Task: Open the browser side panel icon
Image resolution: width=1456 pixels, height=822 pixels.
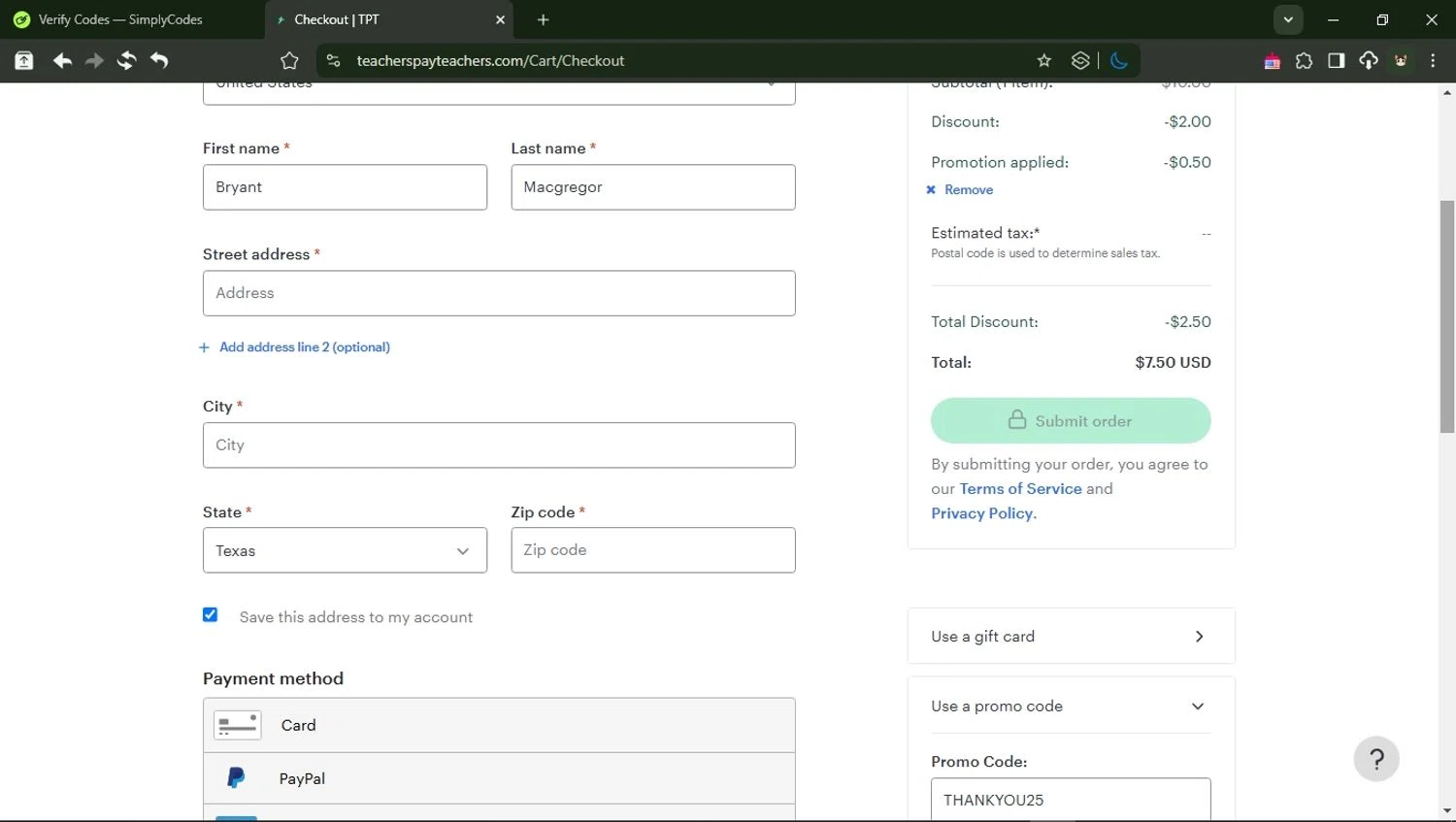Action: (x=1336, y=61)
